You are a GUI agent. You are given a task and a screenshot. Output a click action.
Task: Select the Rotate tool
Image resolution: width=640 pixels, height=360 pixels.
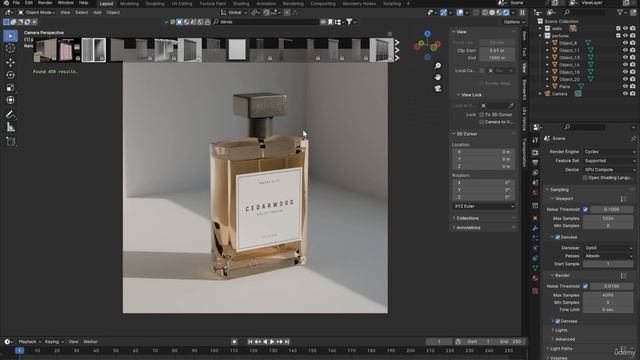[11, 75]
